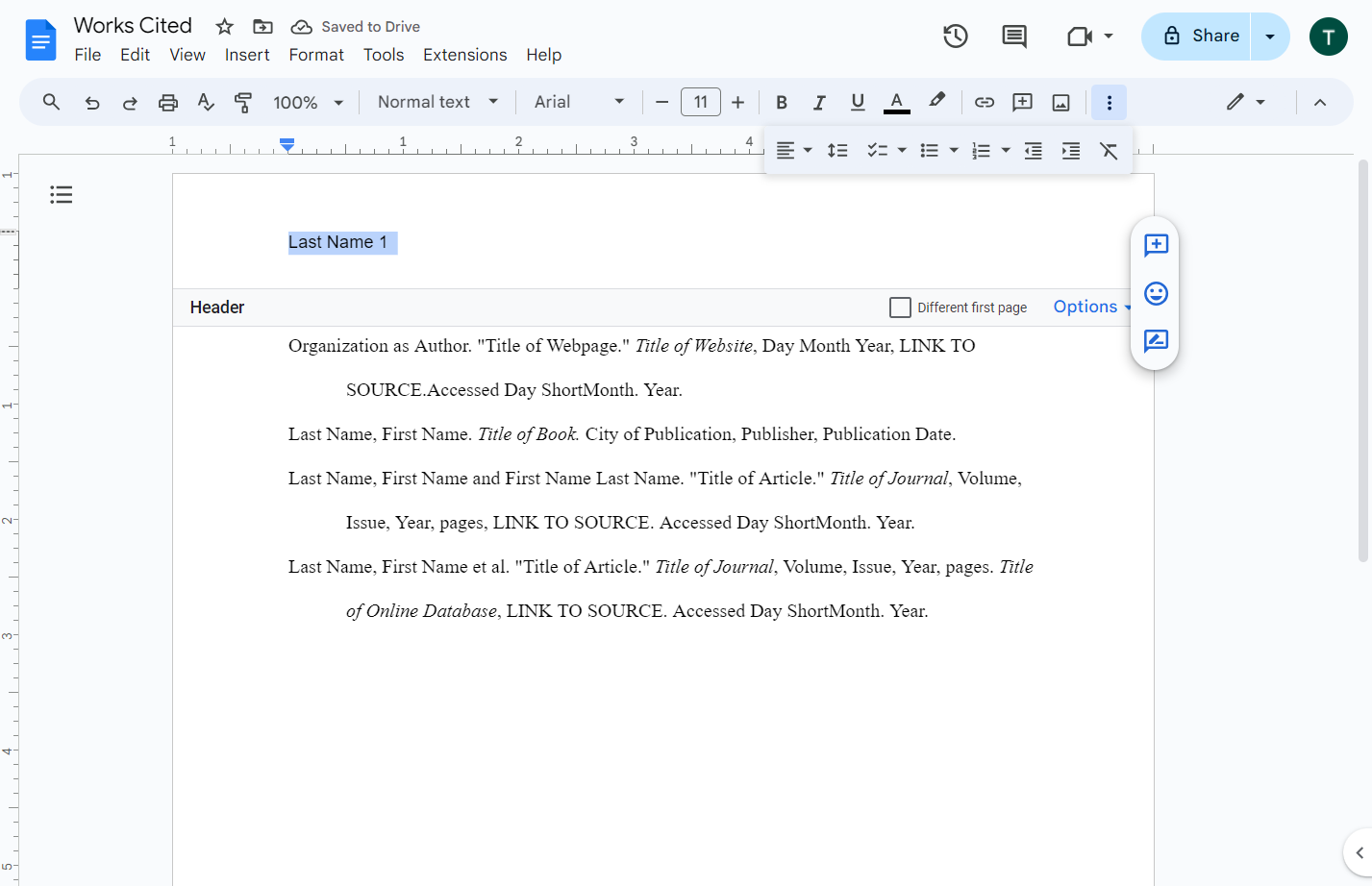
Task: Insert an image
Action: pos(1061,102)
